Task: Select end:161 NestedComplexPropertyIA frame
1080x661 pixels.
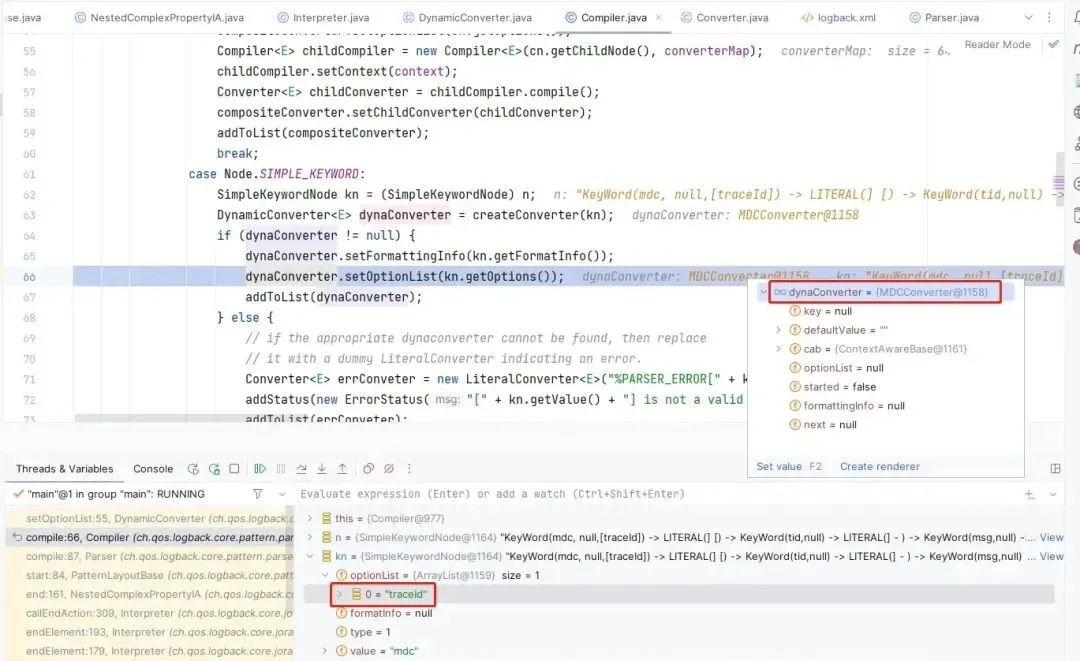Action: point(150,594)
